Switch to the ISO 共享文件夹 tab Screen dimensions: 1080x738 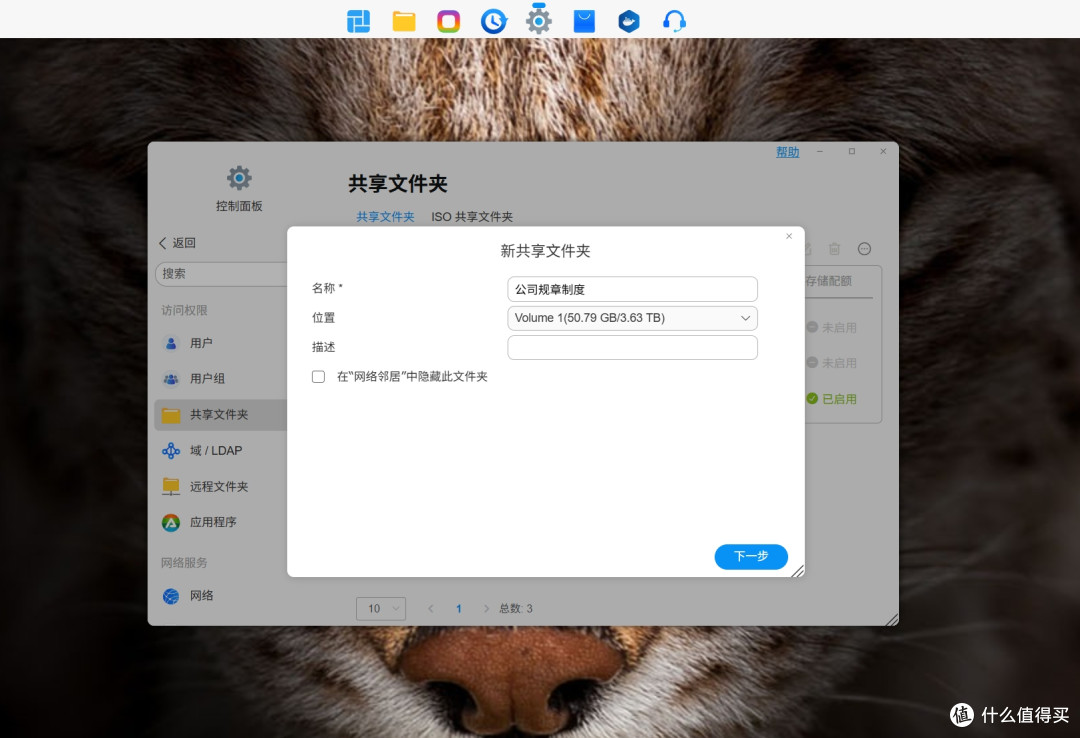(x=472, y=217)
